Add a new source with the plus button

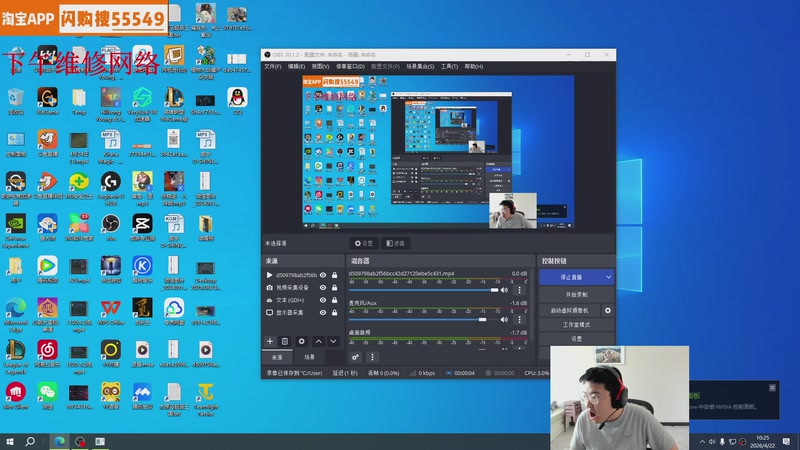(x=270, y=341)
